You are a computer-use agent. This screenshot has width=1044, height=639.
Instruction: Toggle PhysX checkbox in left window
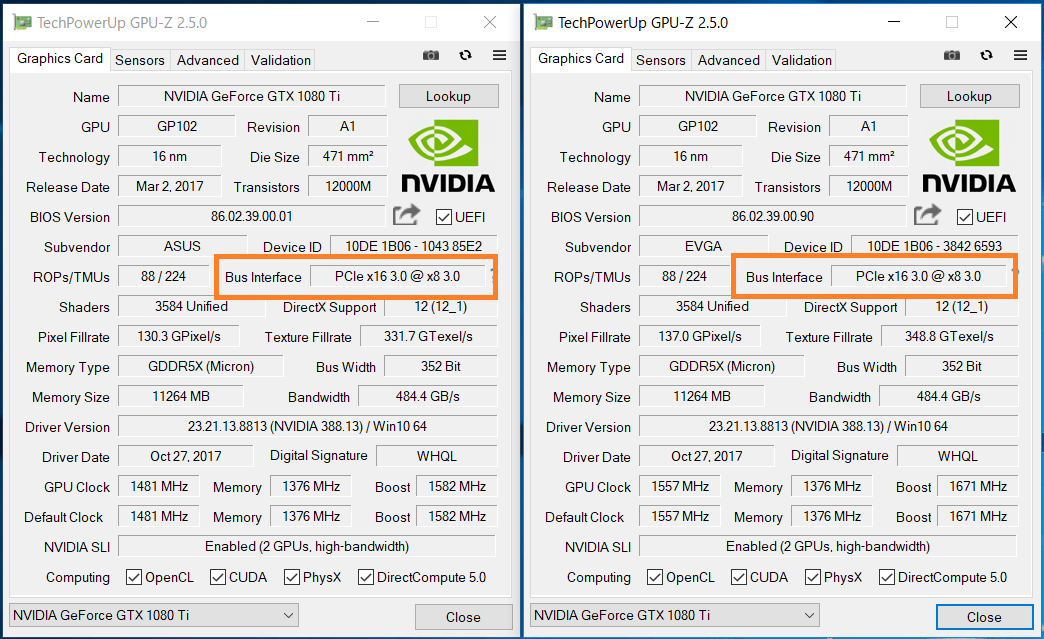point(292,577)
